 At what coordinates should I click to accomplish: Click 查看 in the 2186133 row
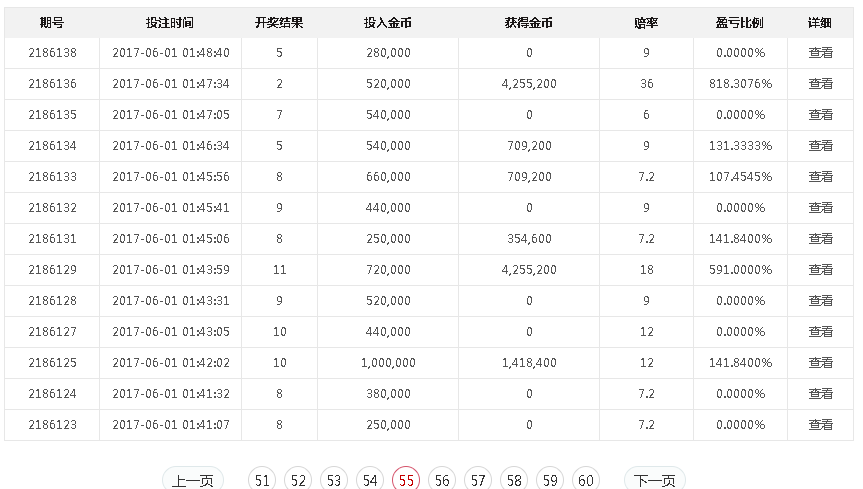click(820, 177)
